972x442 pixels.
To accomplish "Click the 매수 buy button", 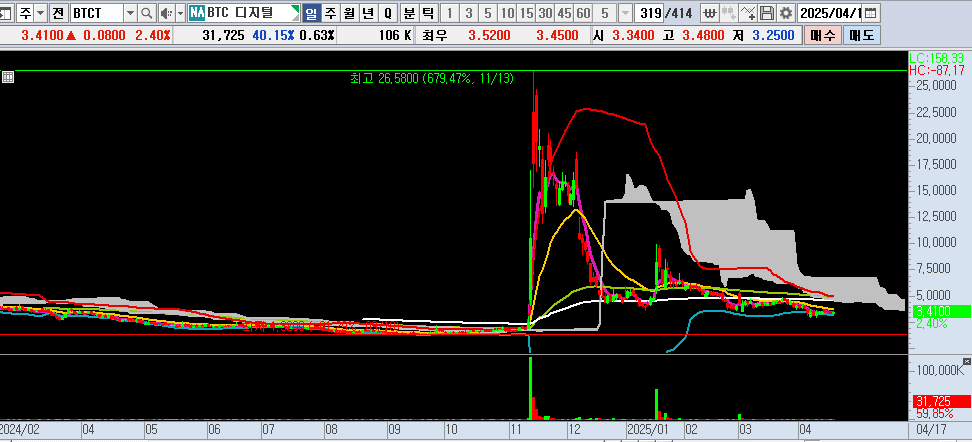I will coord(824,35).
